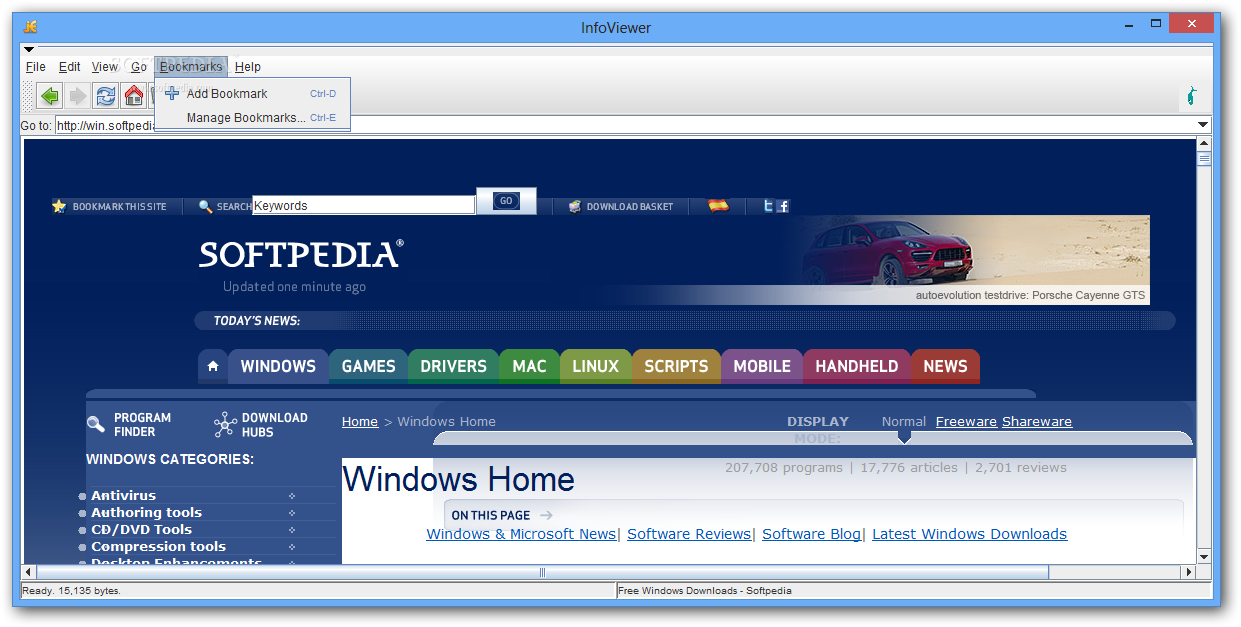Image resolution: width=1241 pixels, height=627 pixels.
Task: Open the Edit menu
Action: (x=69, y=67)
